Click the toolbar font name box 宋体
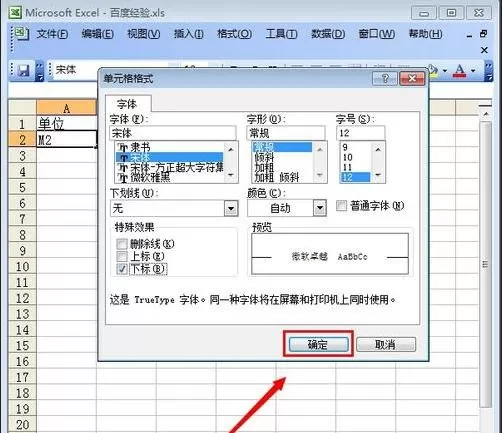503x433 pixels. coord(75,70)
